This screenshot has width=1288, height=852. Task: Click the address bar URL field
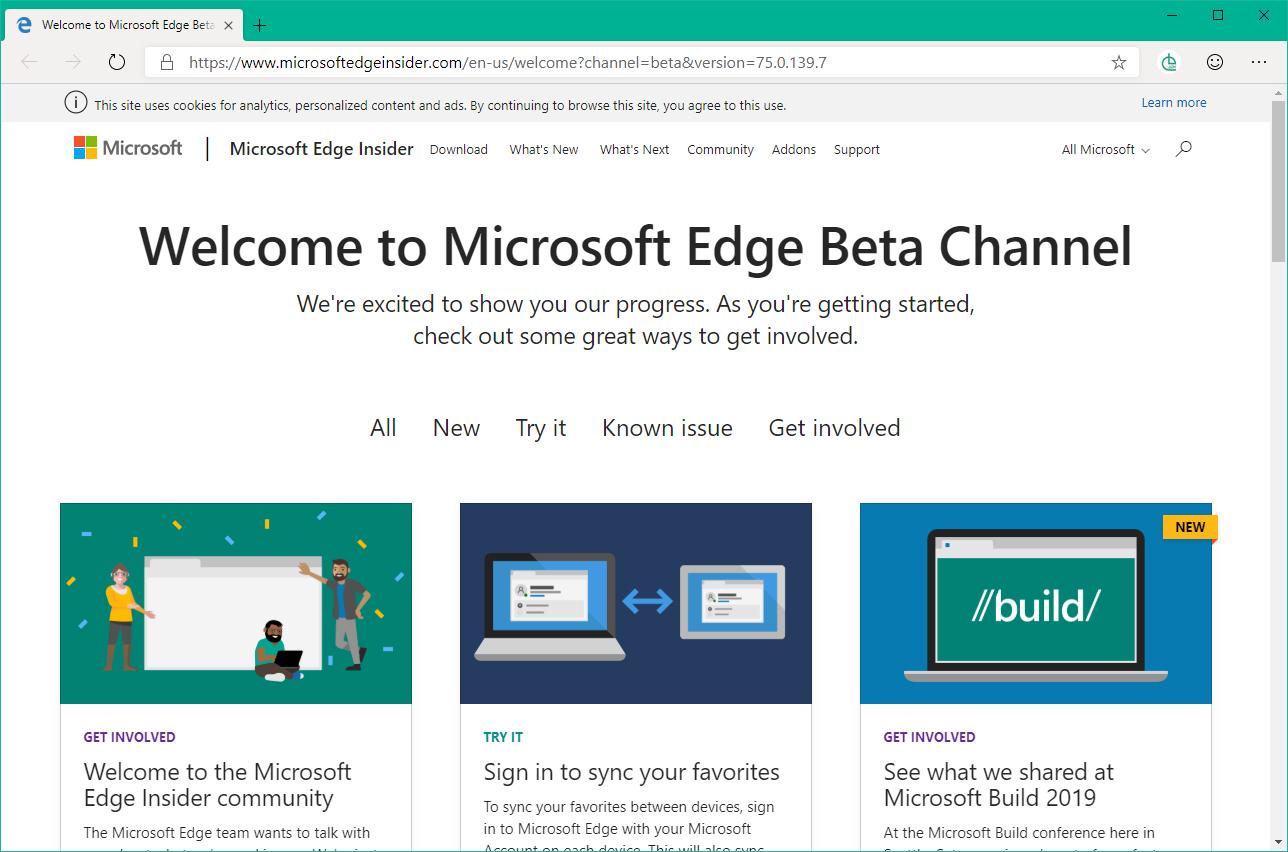pos(640,62)
